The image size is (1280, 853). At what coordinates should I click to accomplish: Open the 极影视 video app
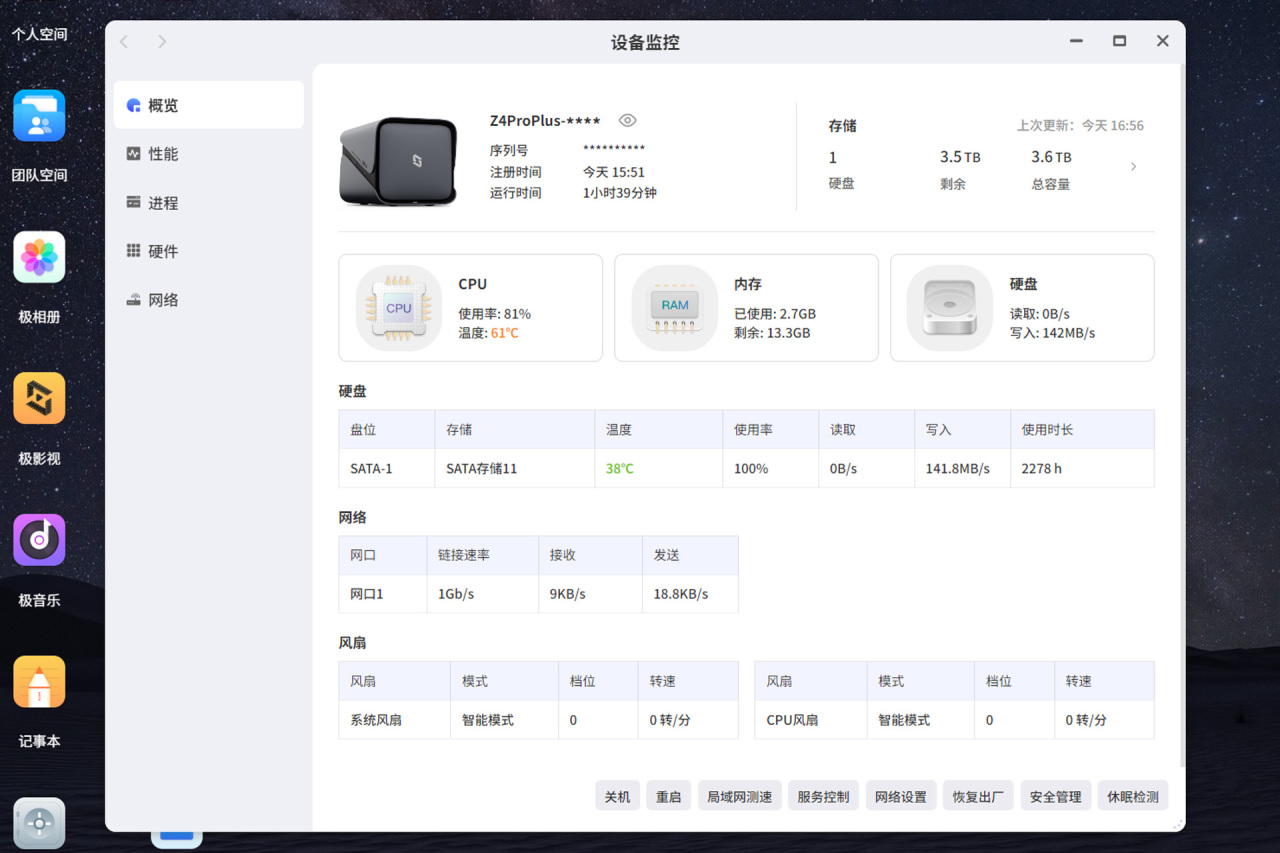pyautogui.click(x=39, y=398)
